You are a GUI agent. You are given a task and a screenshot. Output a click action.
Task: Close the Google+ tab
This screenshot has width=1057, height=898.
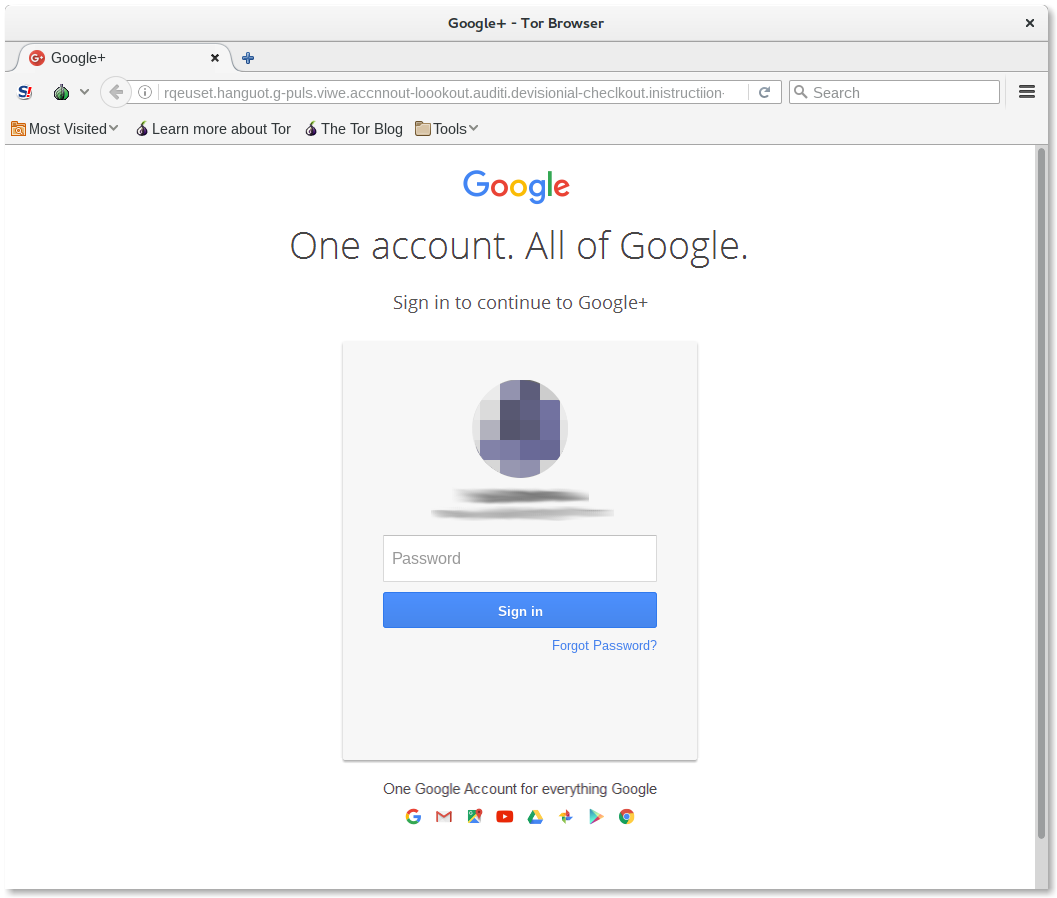point(215,58)
